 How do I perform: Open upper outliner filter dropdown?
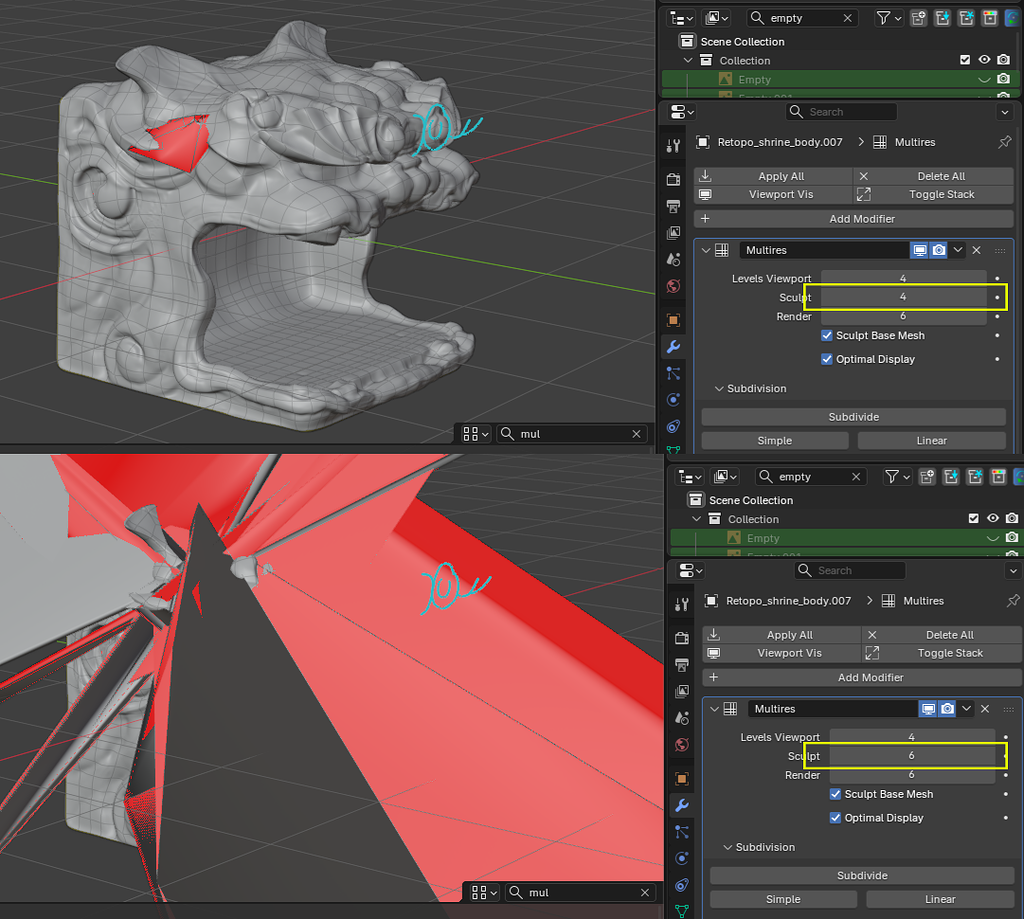[889, 18]
